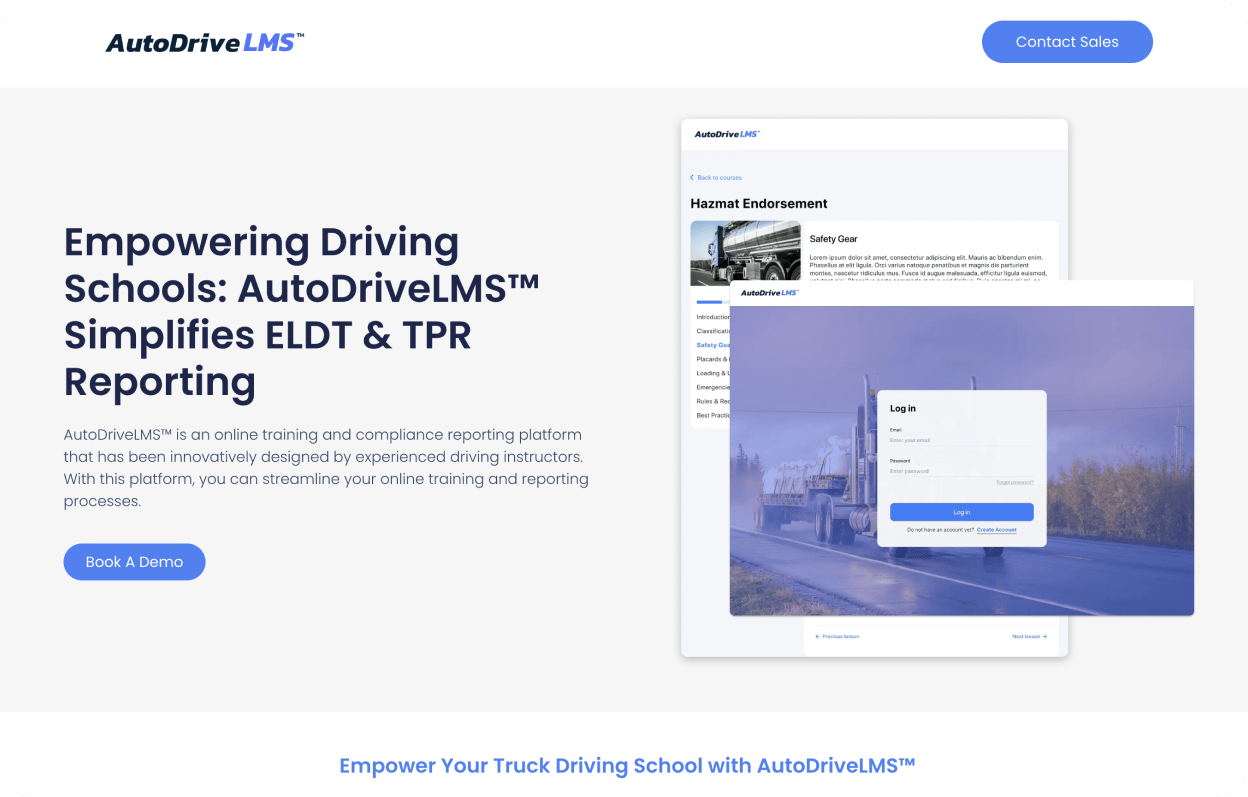This screenshot has height=797, width=1248.
Task: Click the 'Log in' heading in the login card
Action: (x=903, y=408)
